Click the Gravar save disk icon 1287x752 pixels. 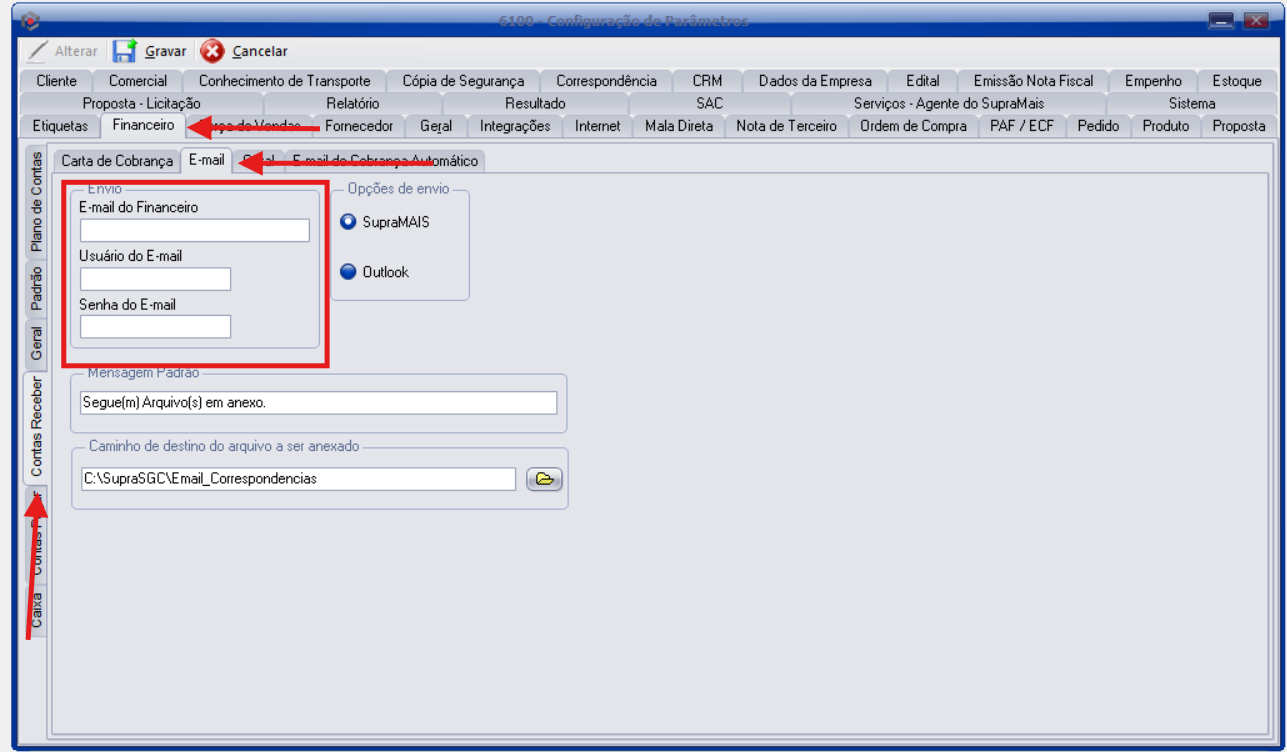125,51
